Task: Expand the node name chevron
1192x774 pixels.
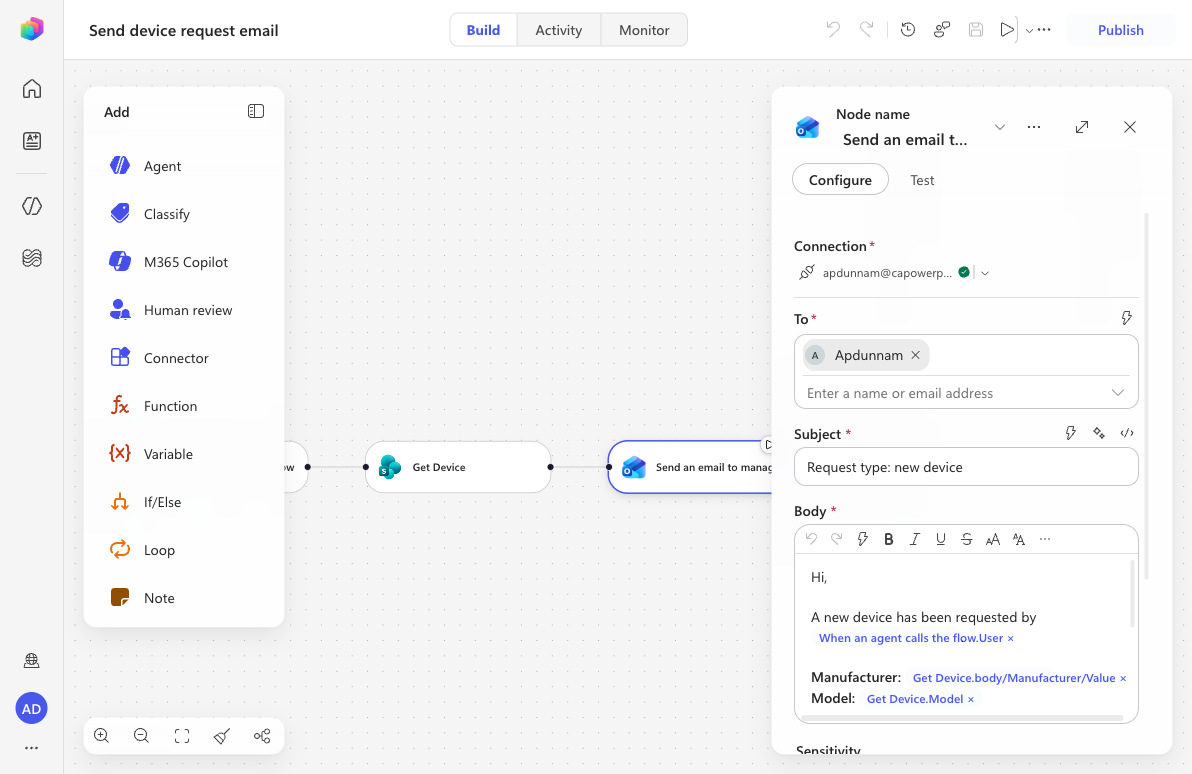Action: [1000, 127]
